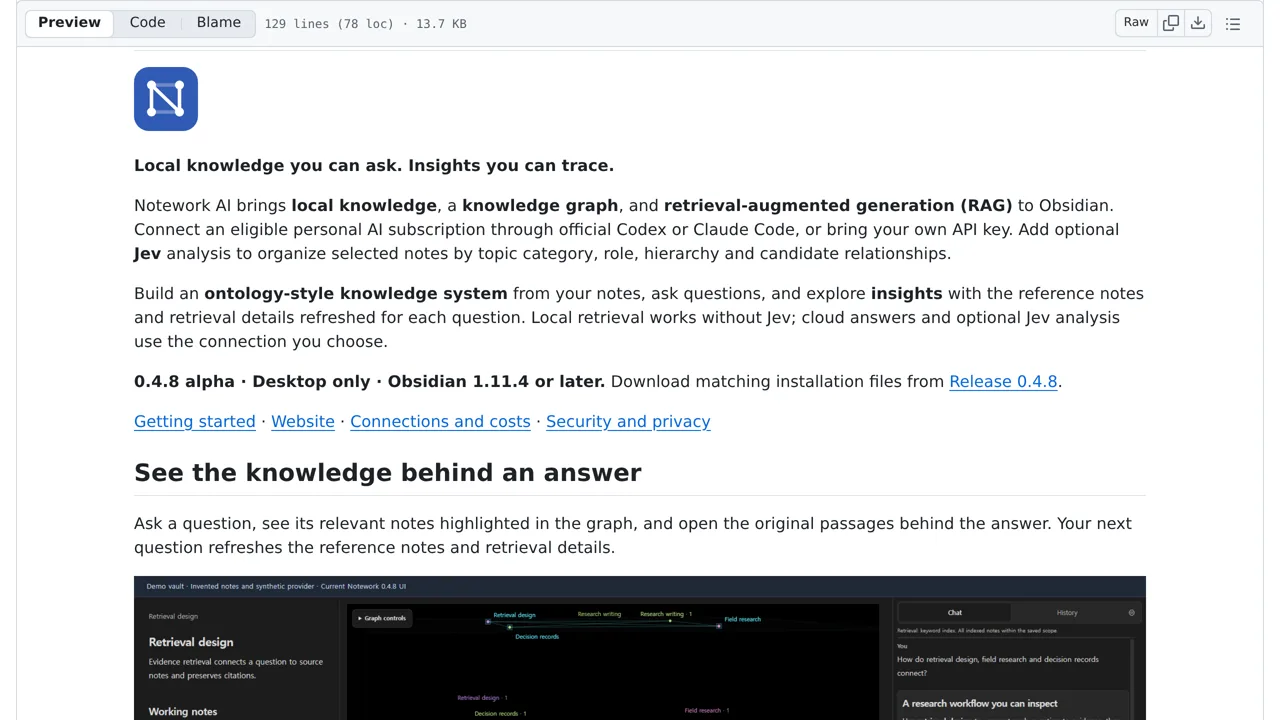Visit the Website link

tap(303, 422)
